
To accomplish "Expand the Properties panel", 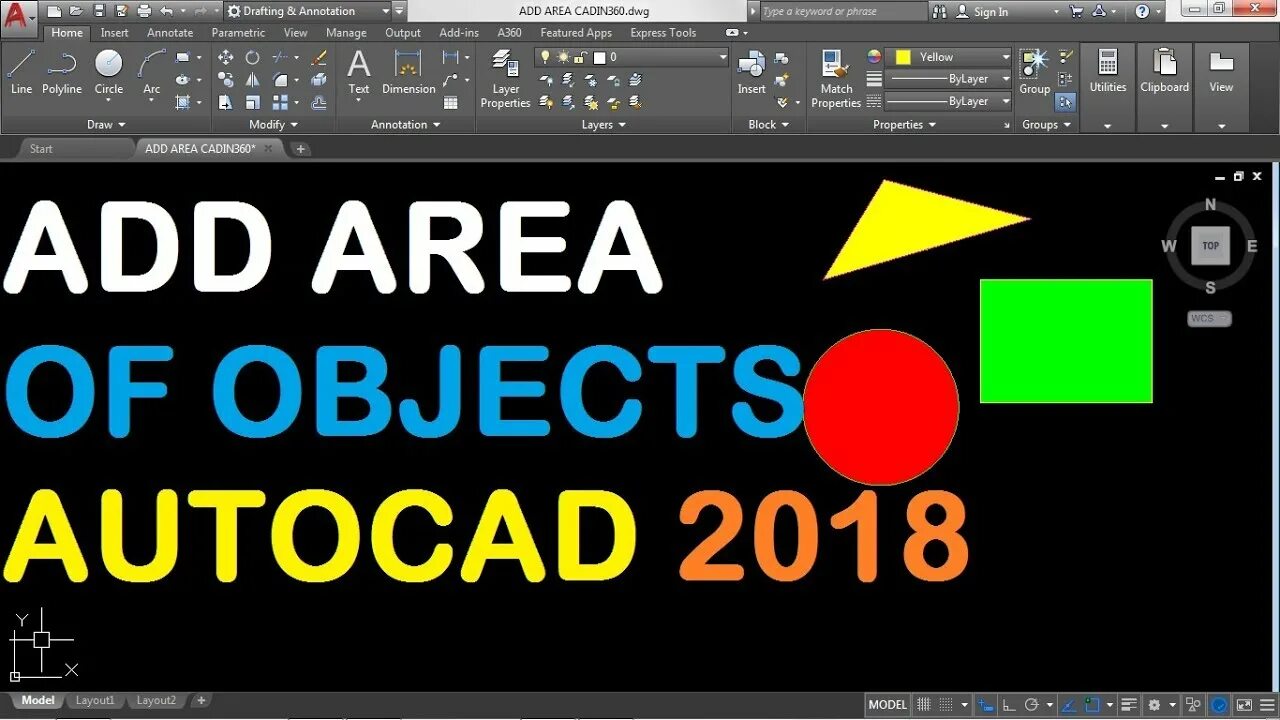I will [905, 124].
